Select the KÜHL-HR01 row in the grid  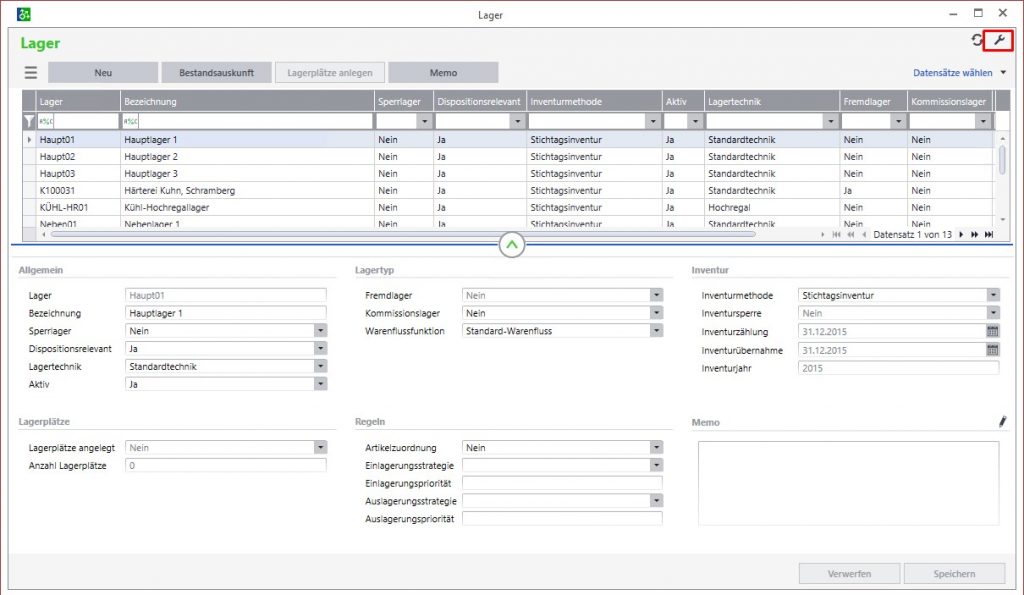[64, 207]
